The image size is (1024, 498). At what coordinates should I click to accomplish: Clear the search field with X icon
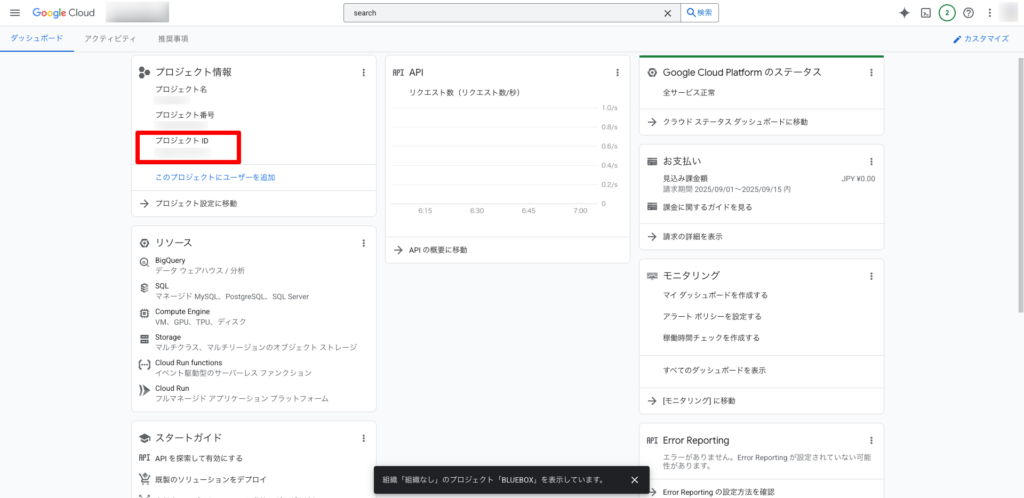point(668,13)
